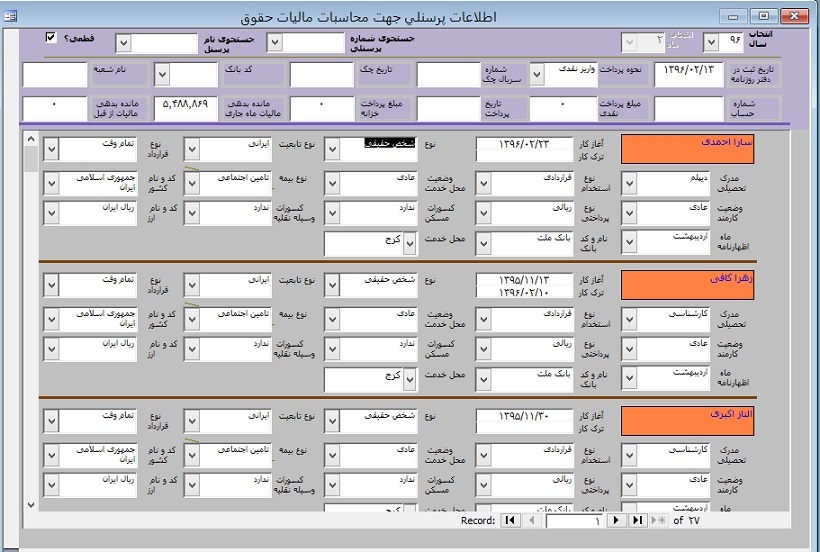Screen dimensions: 820x552
Task: Expand ماه اظهارنامه dropdown for سارا احمدی
Action: click(629, 242)
